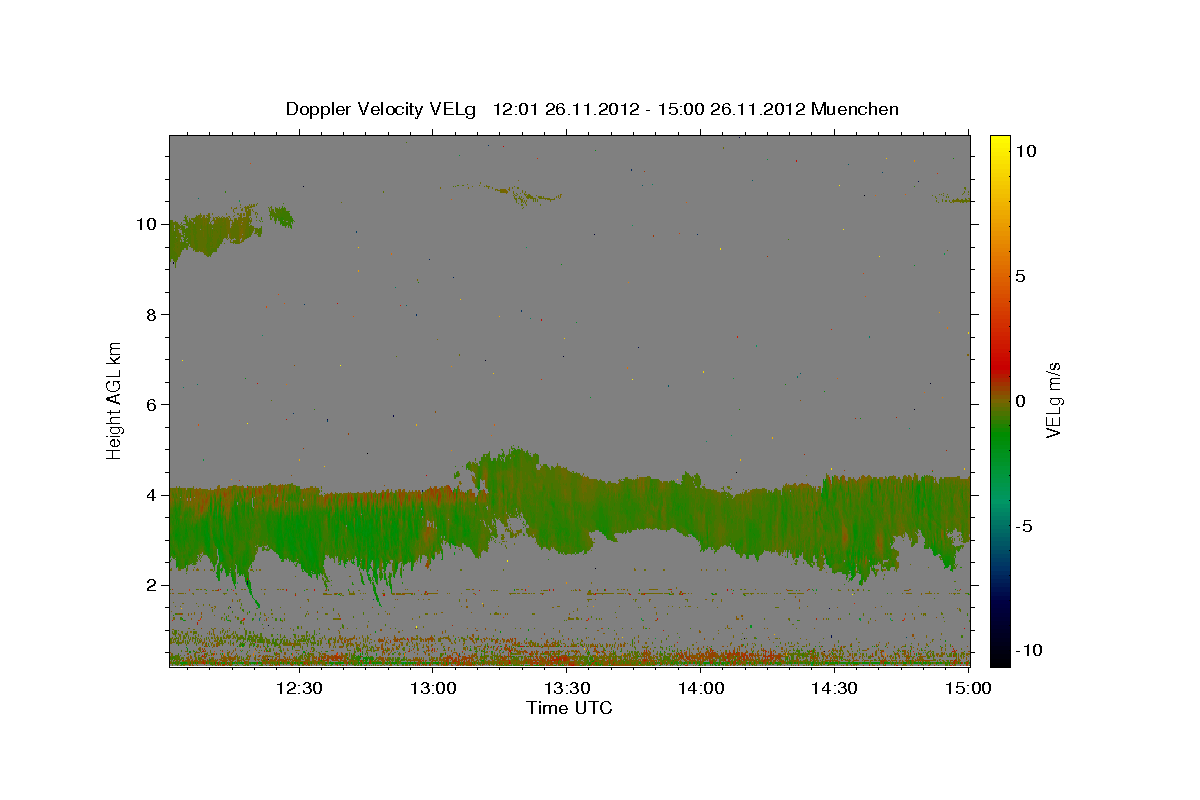Image resolution: width=1200 pixels, height=800 pixels.
Task: Click the height tick label 6
Action: click(x=151, y=405)
